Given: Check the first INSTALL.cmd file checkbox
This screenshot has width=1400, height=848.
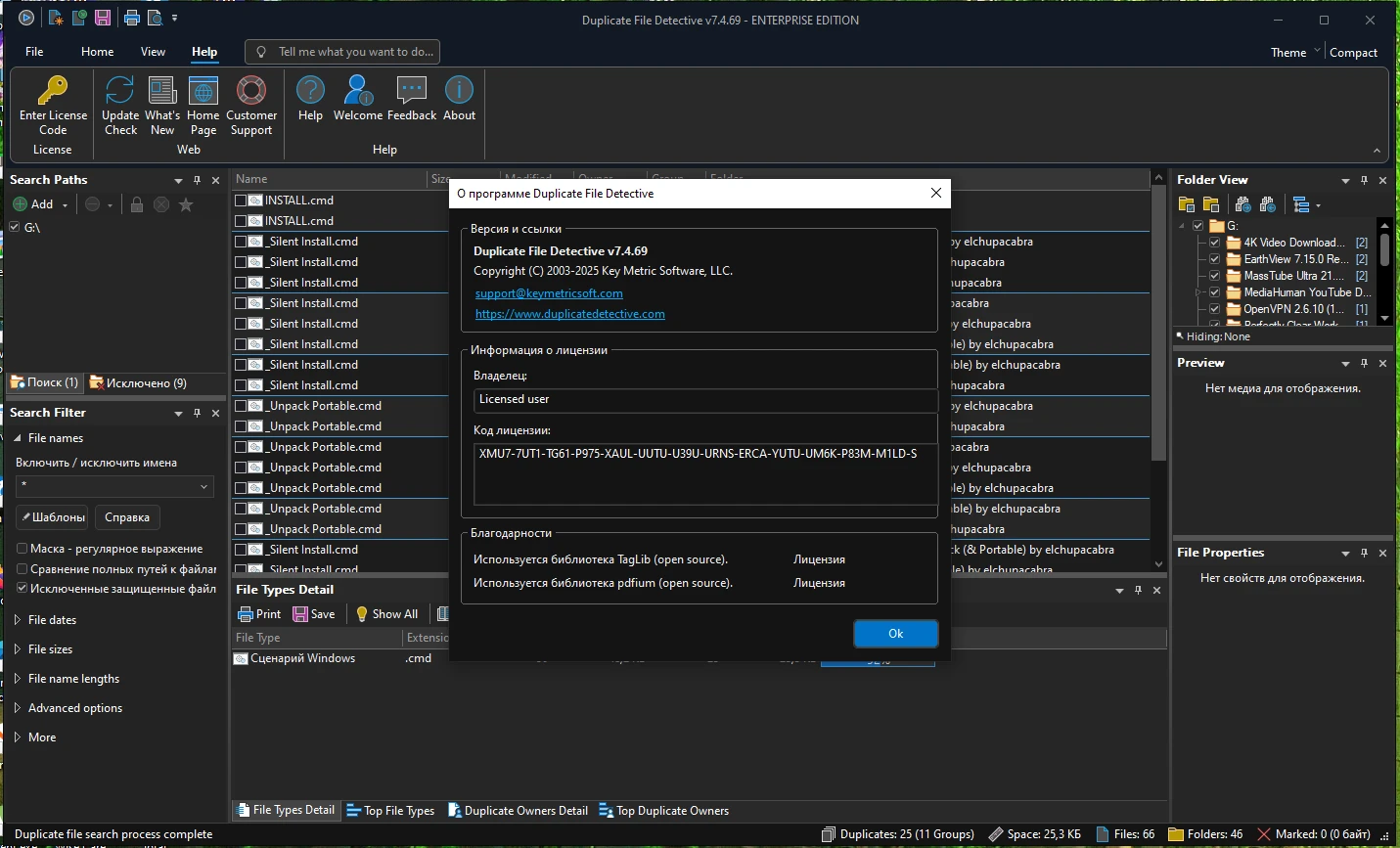Looking at the screenshot, I should click(x=241, y=201).
